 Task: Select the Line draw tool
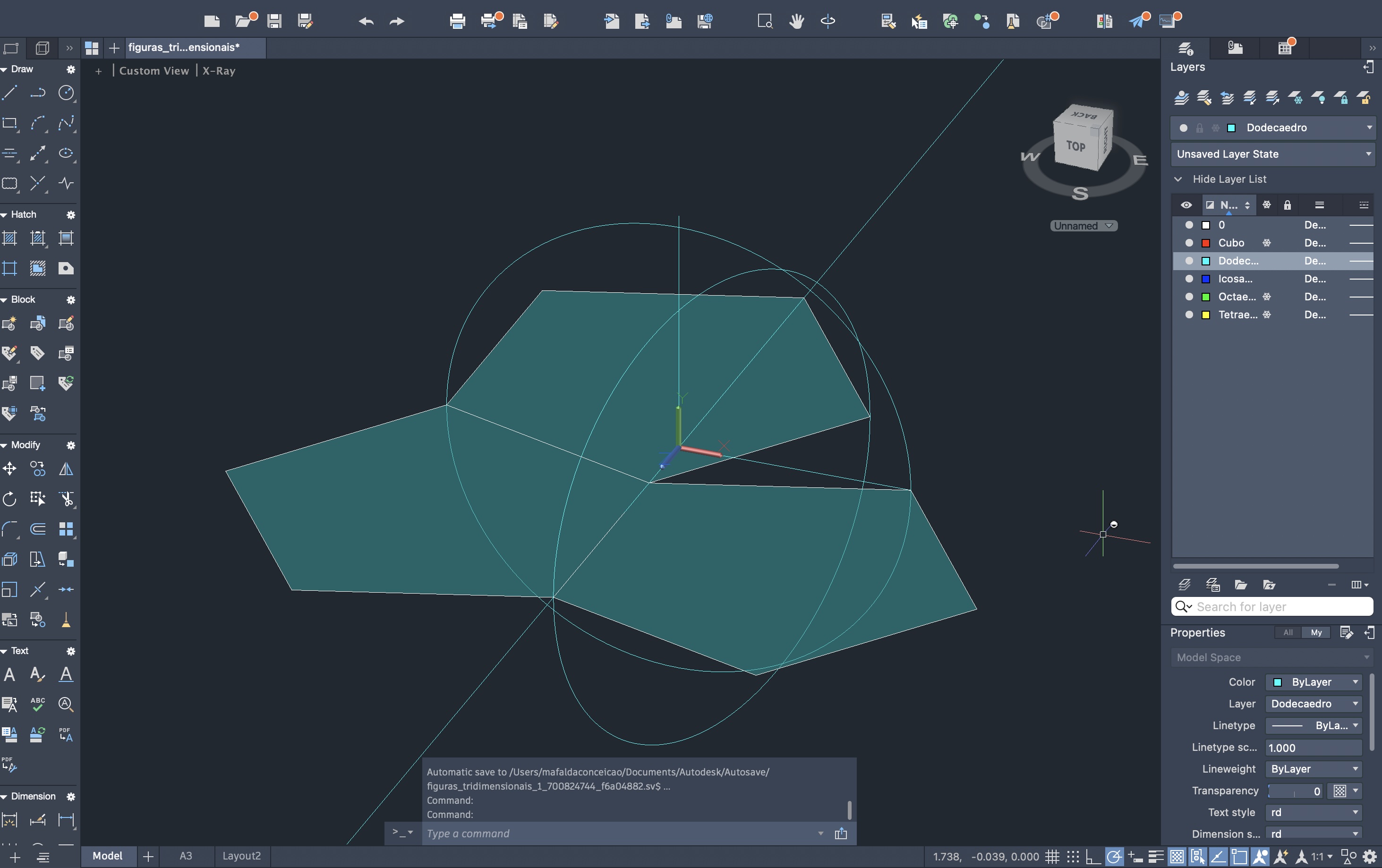click(x=10, y=93)
